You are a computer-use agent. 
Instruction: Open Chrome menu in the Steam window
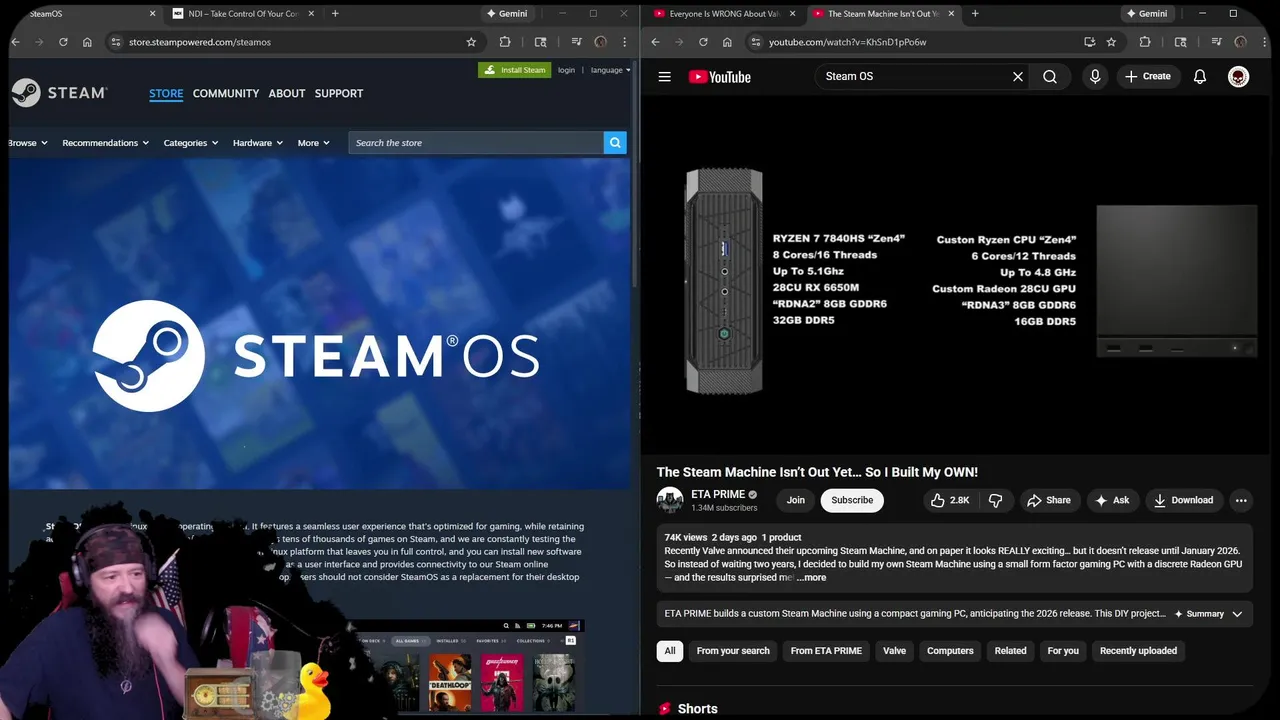[625, 42]
